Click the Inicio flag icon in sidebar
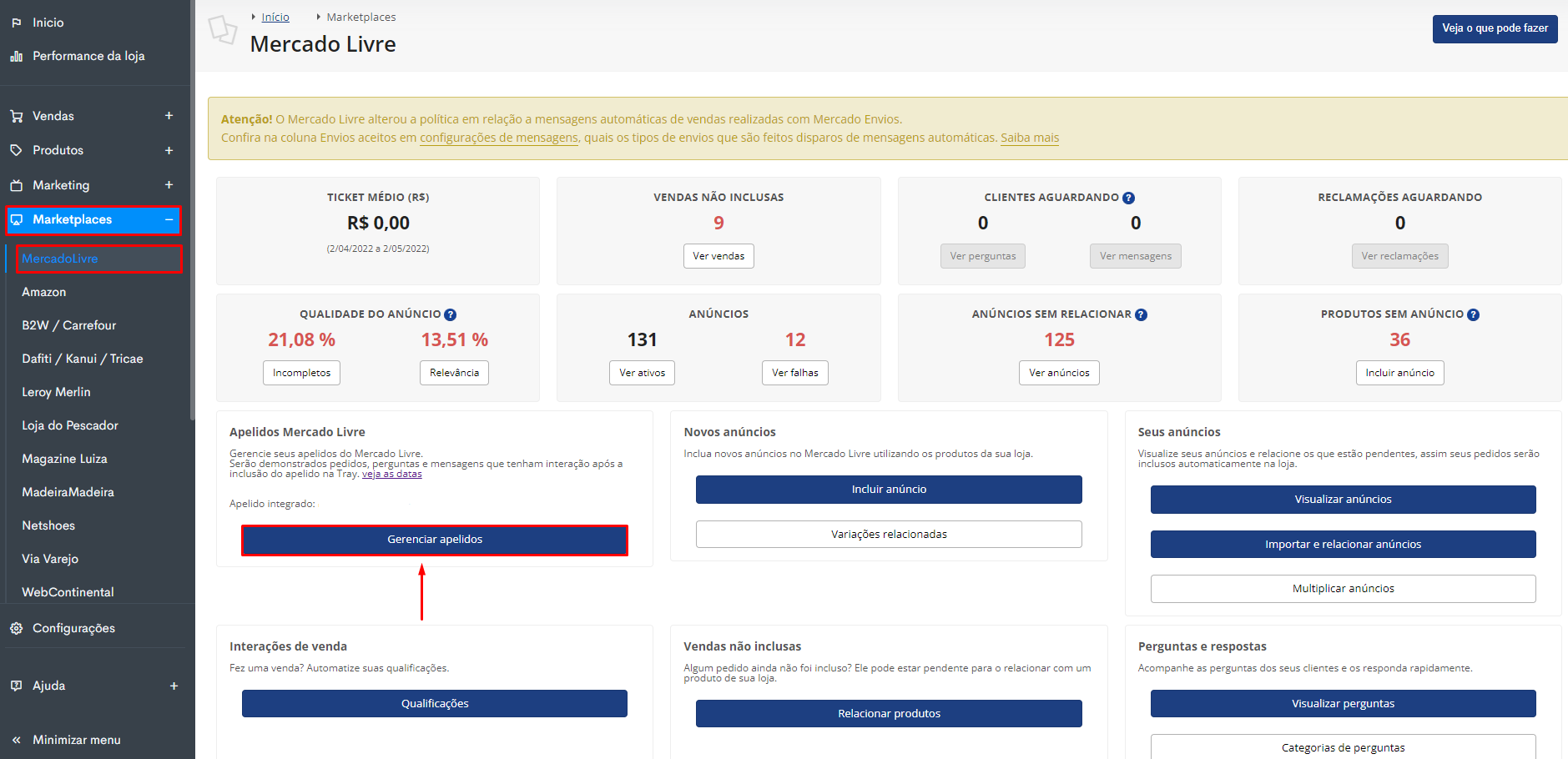1568x759 pixels. (x=17, y=23)
